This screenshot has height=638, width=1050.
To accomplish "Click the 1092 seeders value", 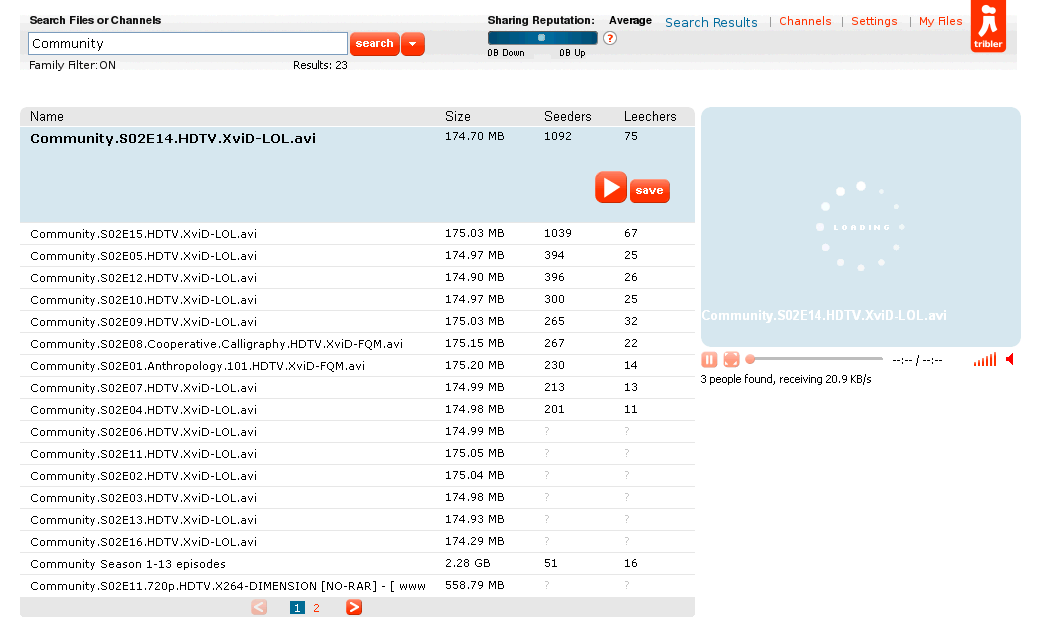I will (558, 136).
